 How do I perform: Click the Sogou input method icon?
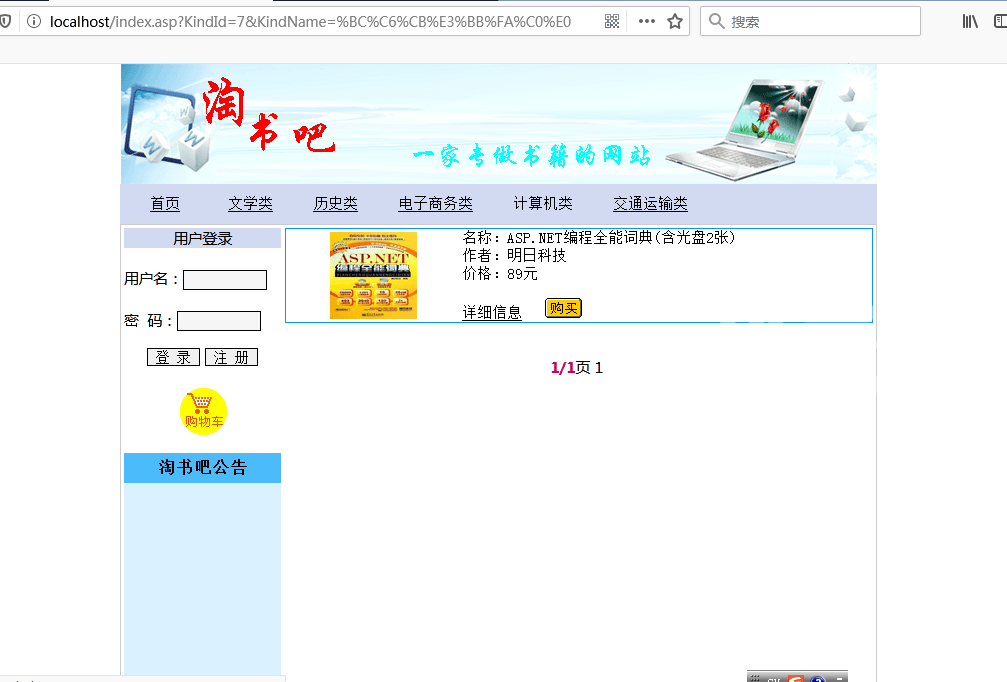796,679
